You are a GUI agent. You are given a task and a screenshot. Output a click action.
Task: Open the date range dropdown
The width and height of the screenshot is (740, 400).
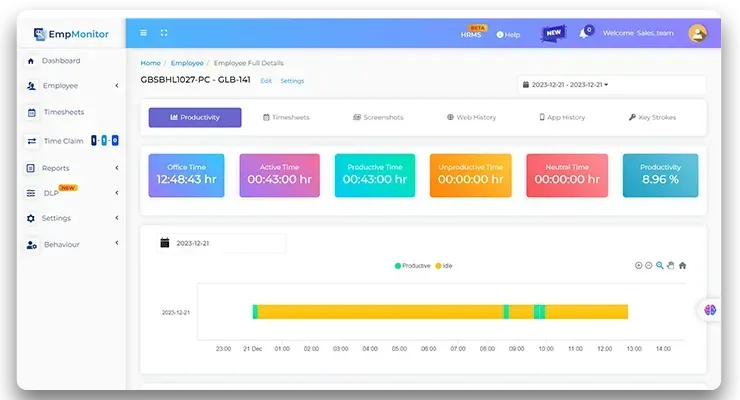610,85
